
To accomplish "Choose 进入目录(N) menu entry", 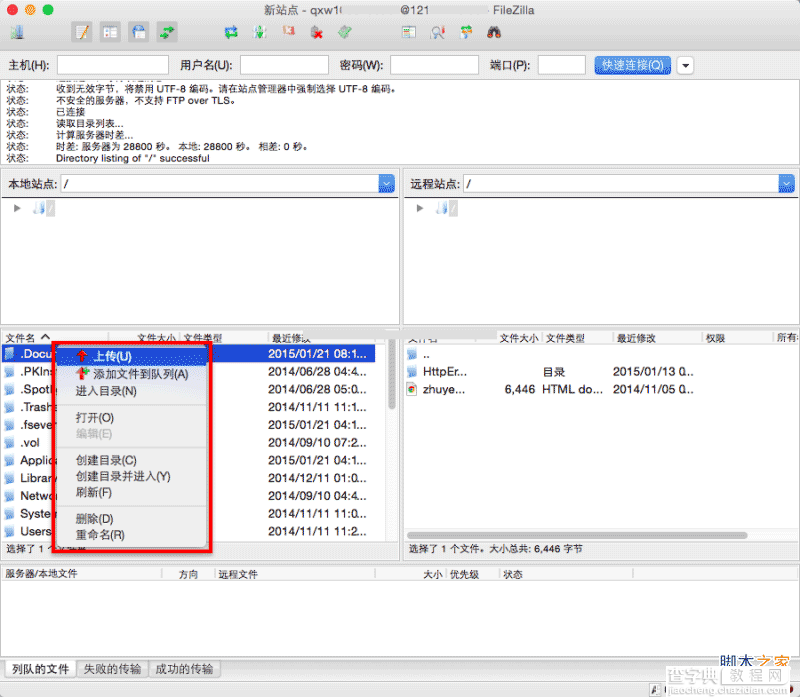I will coord(132,391).
